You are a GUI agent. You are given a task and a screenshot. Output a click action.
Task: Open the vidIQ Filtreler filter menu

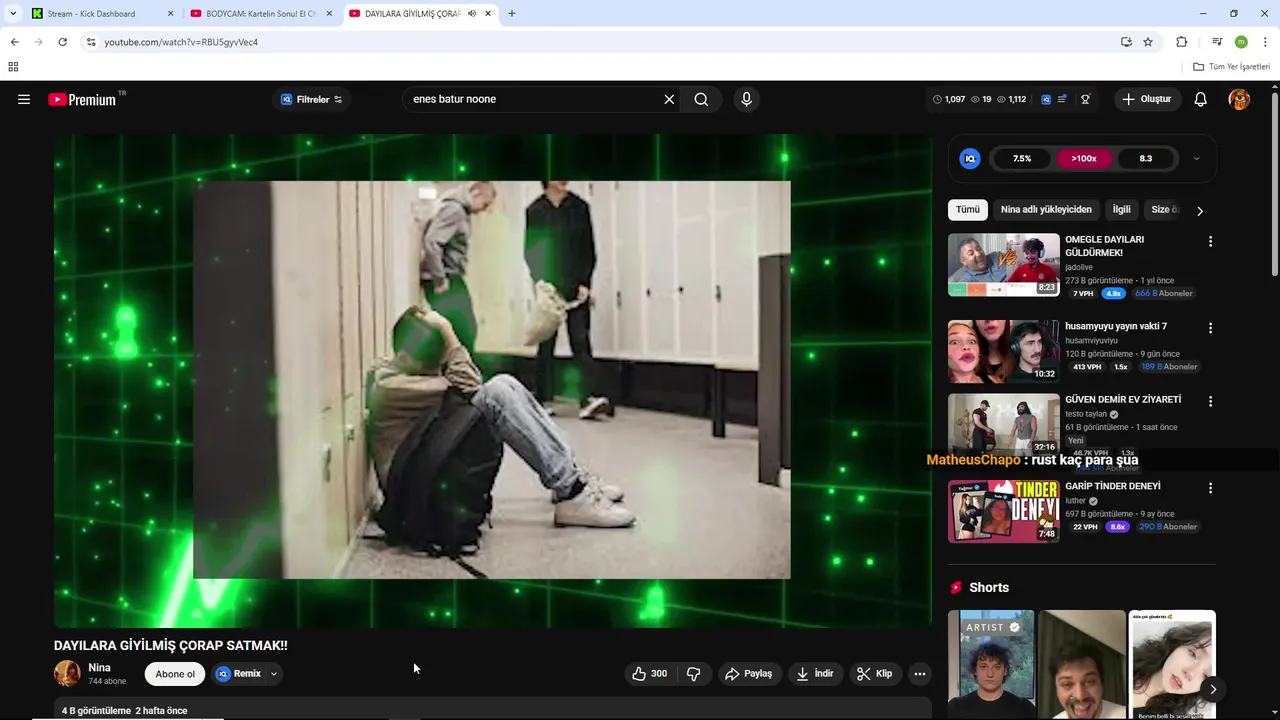coord(312,99)
